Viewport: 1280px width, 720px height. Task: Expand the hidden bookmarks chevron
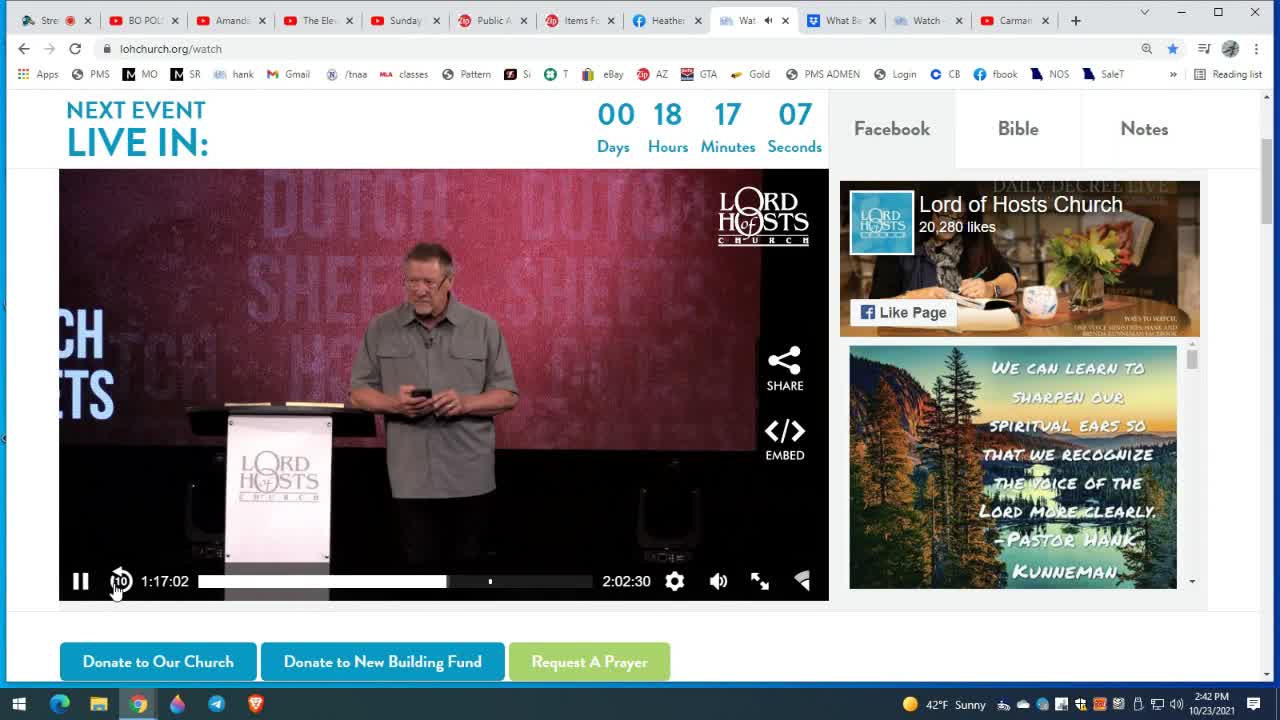1173,74
